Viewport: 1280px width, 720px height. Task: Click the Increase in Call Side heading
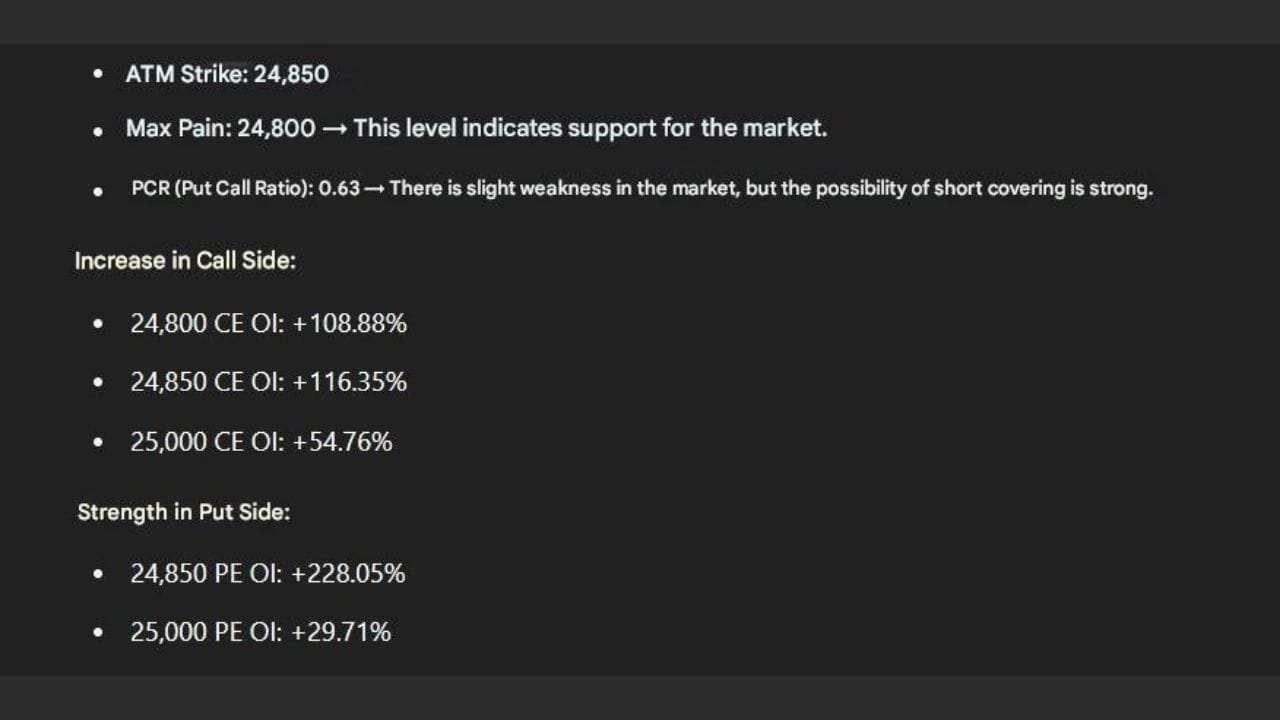(185, 261)
